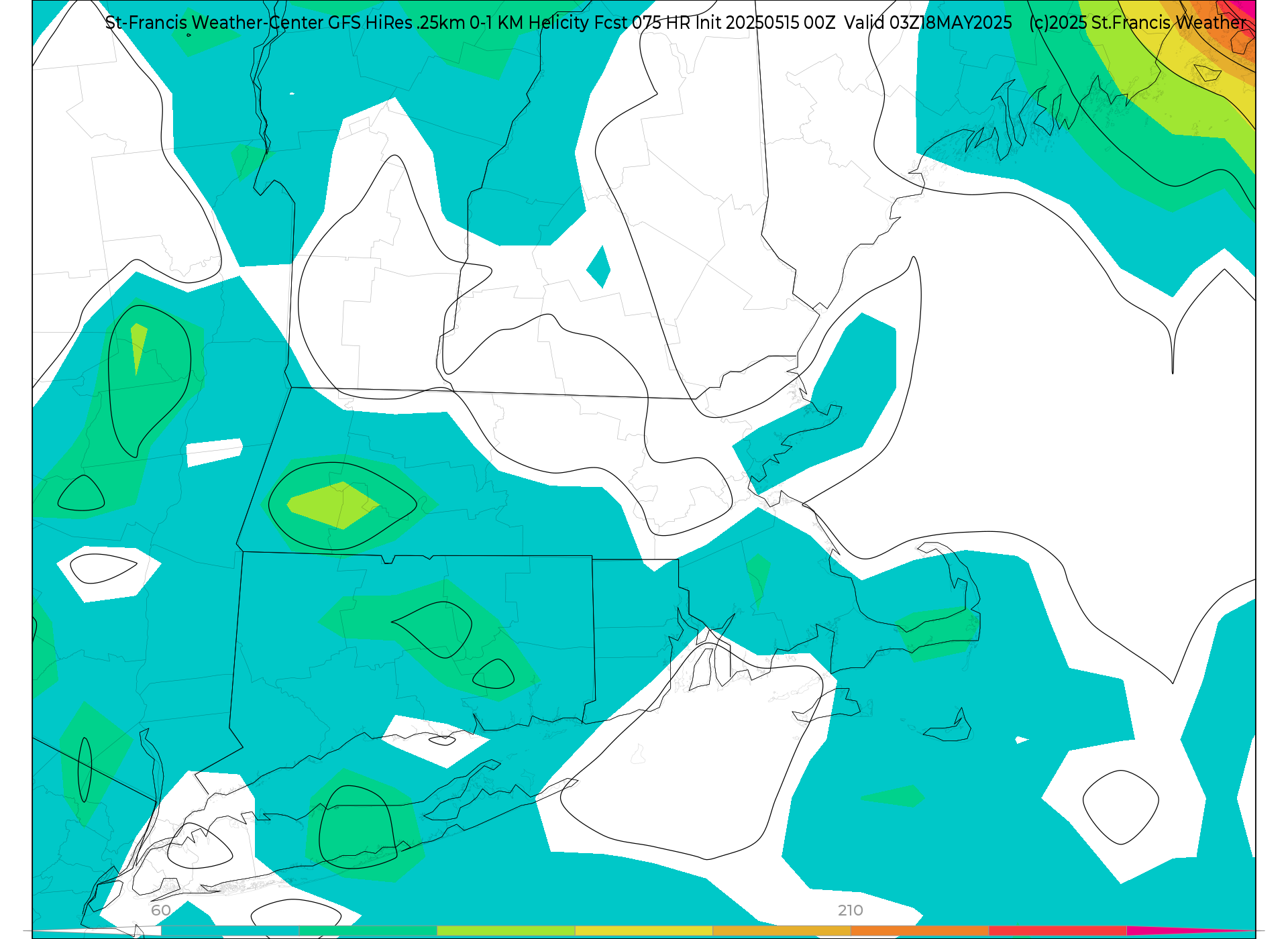Screen dimensions: 1288x939
Task: Click the red color bar segment
Action: 1058,931
